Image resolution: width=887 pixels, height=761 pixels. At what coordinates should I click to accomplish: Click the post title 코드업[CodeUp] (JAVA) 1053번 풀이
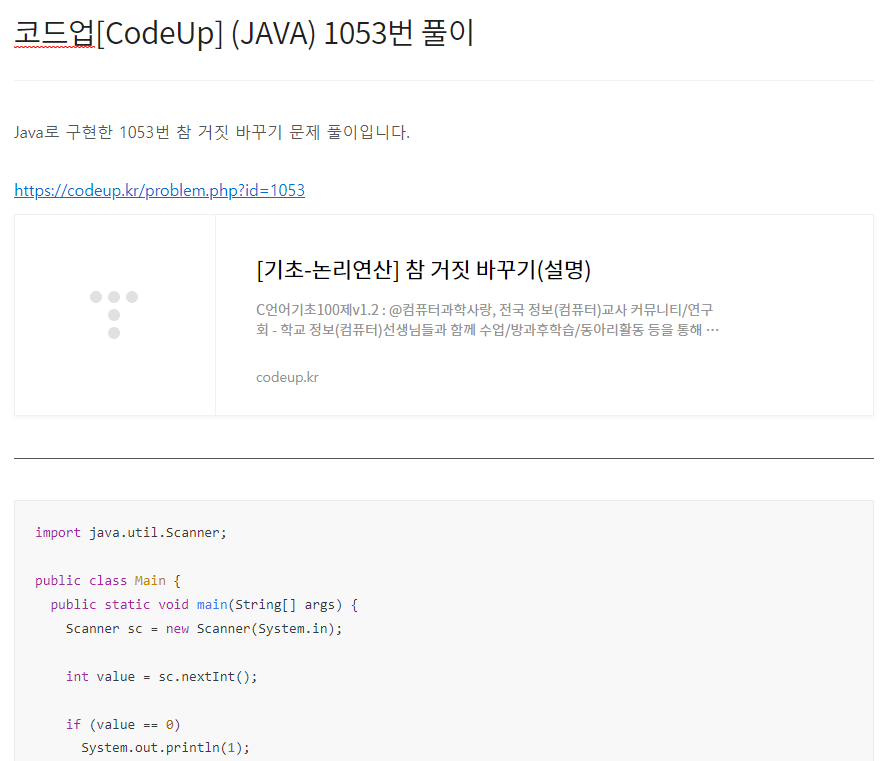pyautogui.click(x=244, y=33)
